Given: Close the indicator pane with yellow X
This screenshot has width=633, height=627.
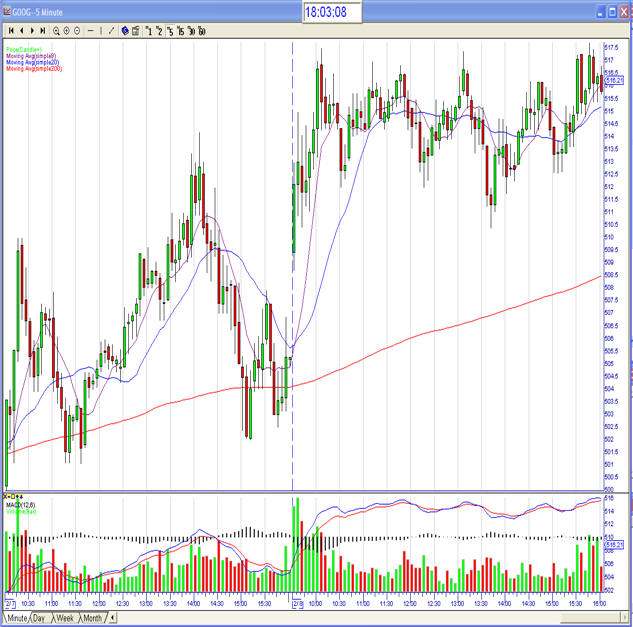Looking at the screenshot, I should point(5,497).
